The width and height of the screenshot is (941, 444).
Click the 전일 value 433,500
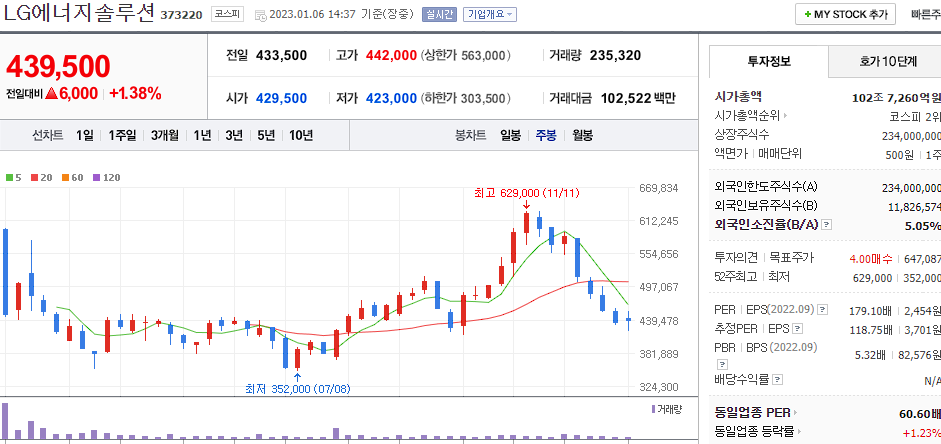coord(281,56)
